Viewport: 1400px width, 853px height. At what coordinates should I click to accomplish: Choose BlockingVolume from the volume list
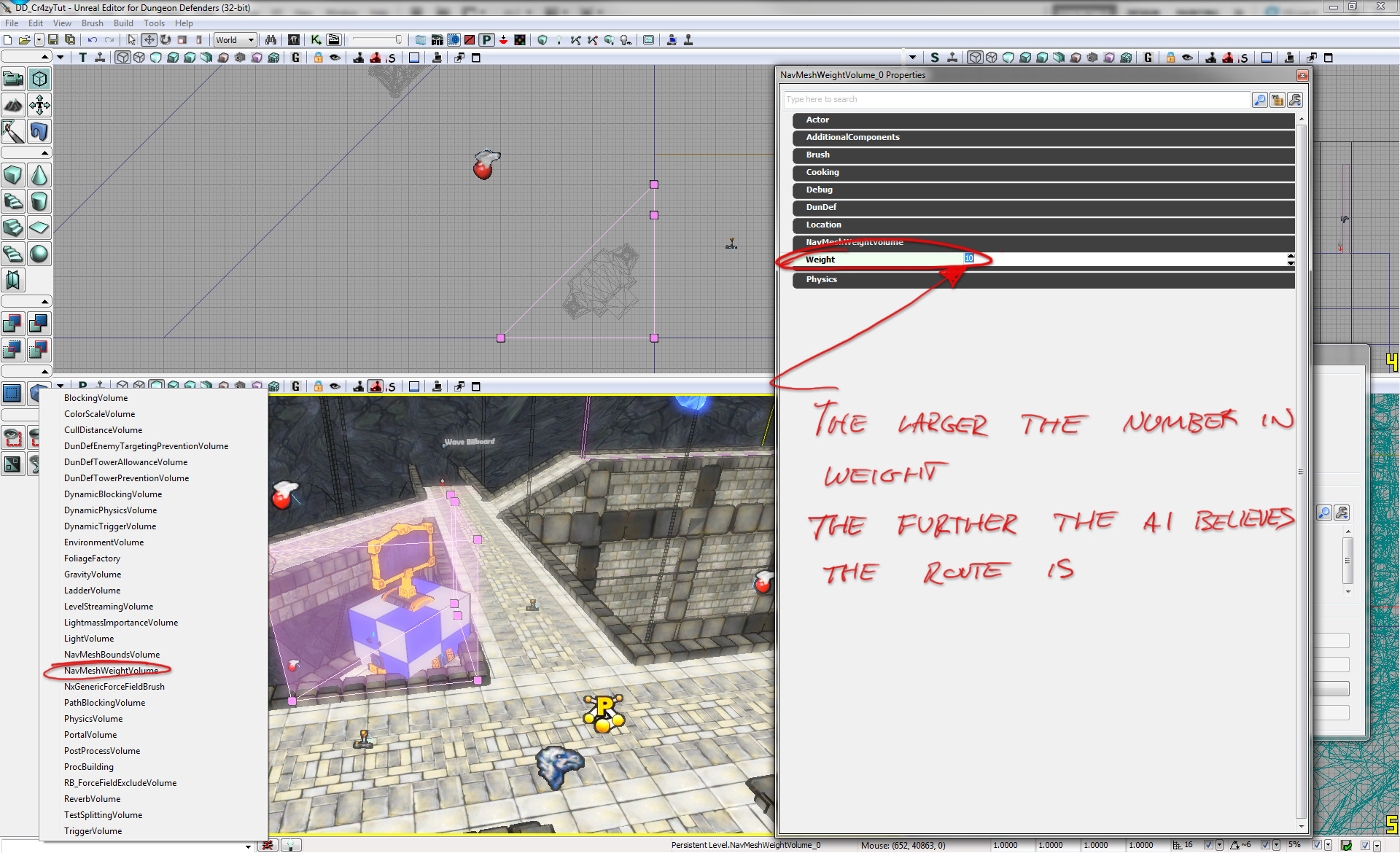pos(96,398)
